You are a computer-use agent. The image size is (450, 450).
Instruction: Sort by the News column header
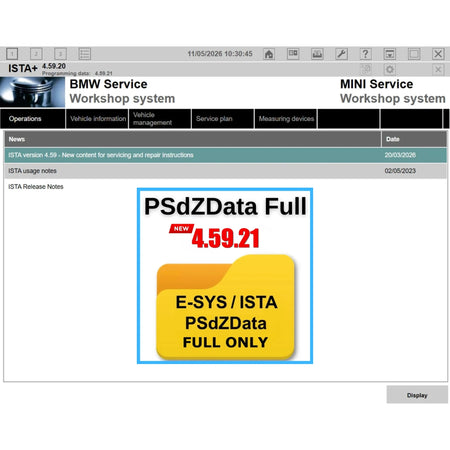tap(193, 139)
